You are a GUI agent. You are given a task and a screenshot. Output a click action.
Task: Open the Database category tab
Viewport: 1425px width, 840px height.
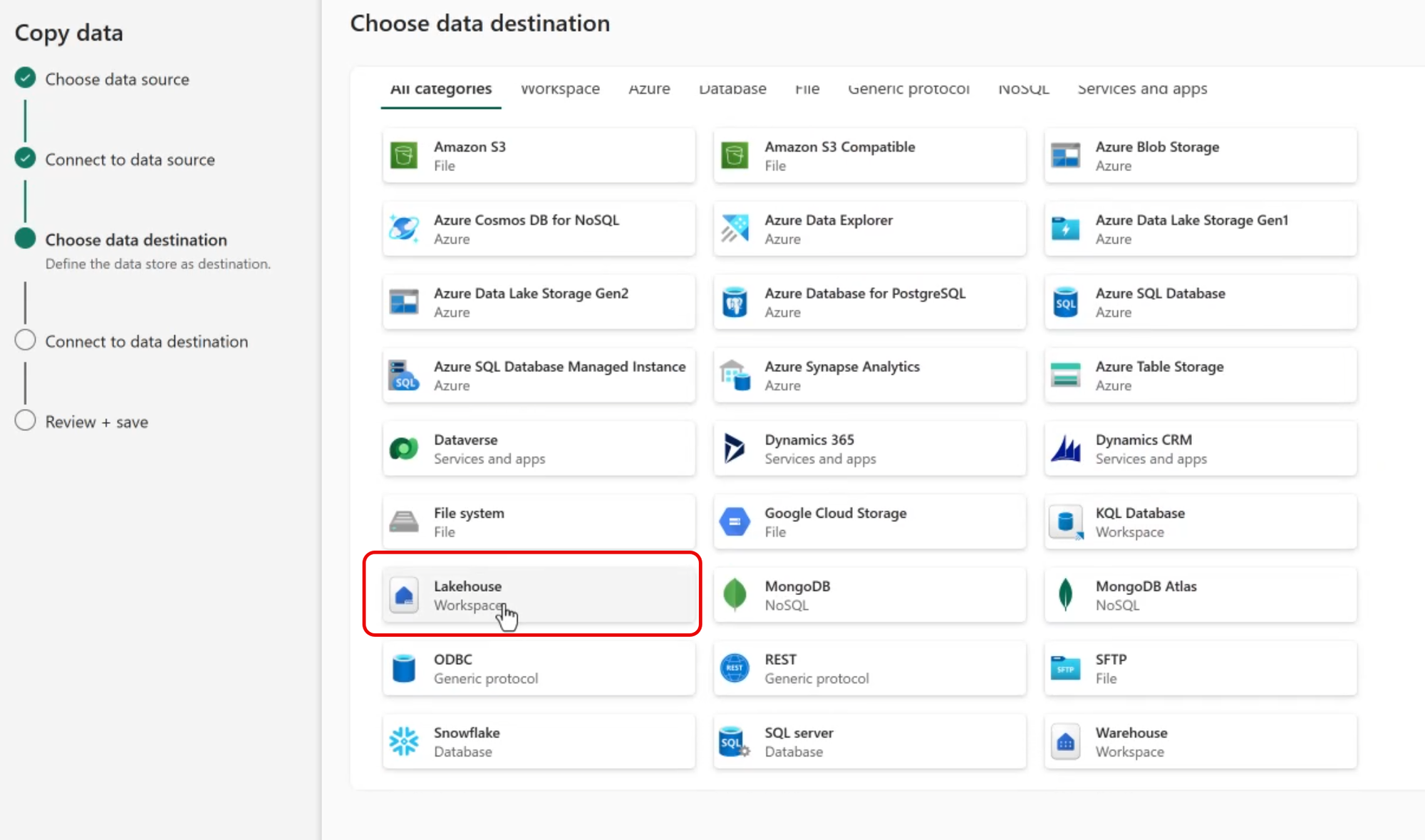click(x=732, y=89)
